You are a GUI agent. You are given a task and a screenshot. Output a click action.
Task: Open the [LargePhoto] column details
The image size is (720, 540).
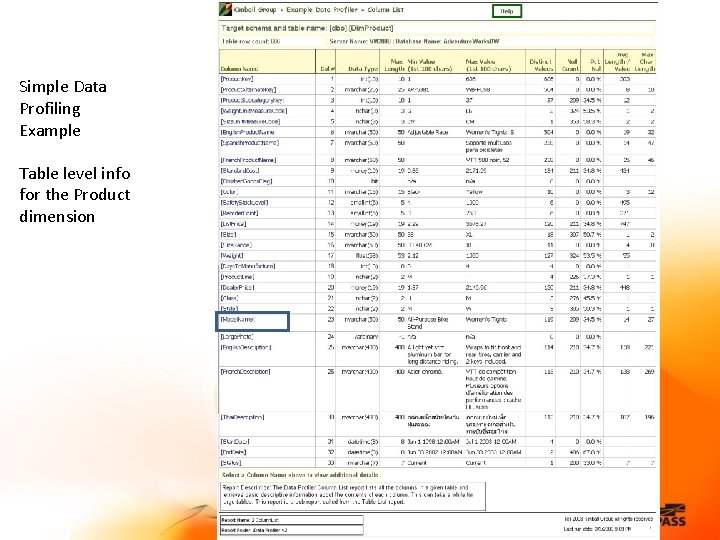[x=236, y=337]
